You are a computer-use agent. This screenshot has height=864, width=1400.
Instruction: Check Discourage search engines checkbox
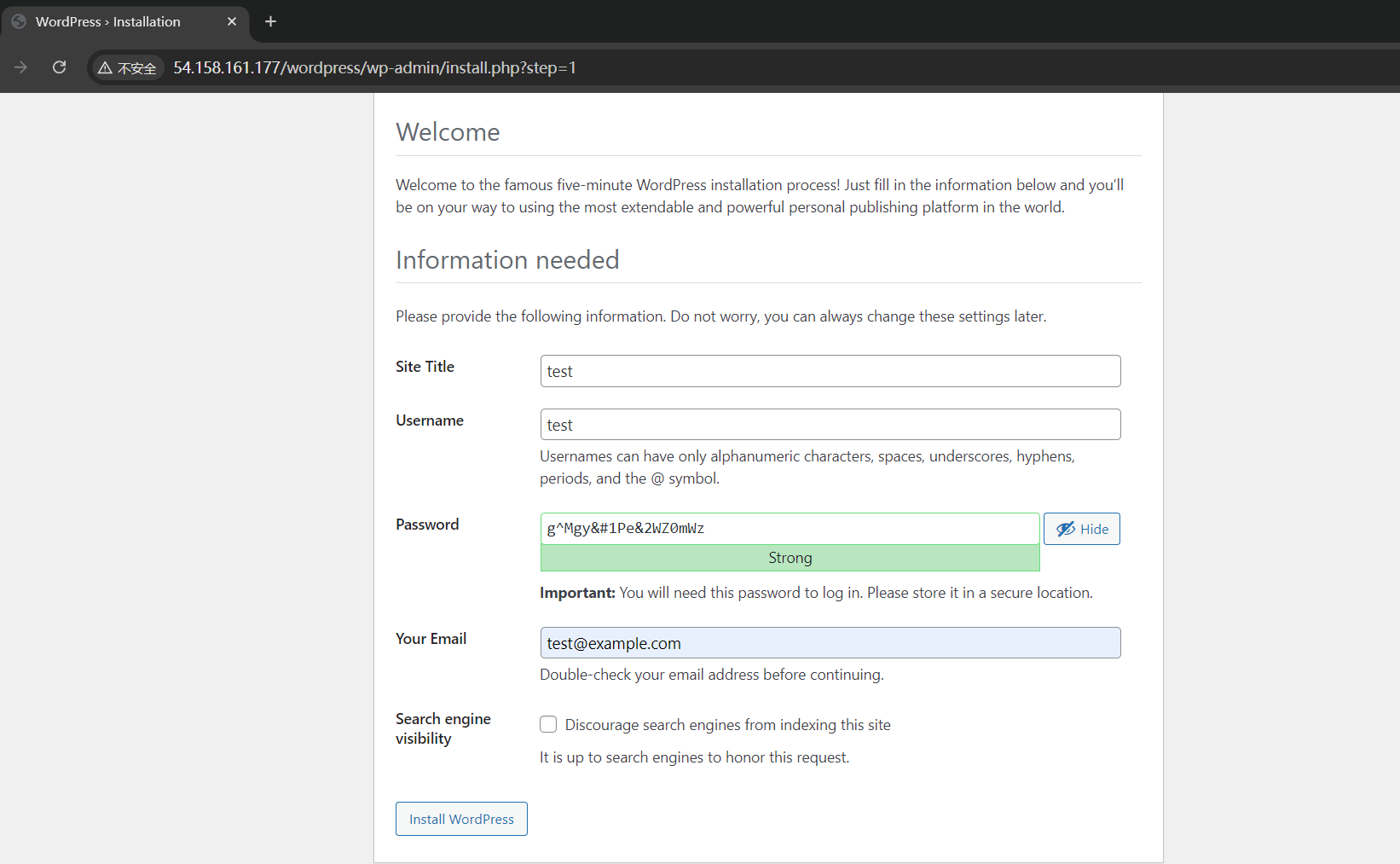point(548,724)
